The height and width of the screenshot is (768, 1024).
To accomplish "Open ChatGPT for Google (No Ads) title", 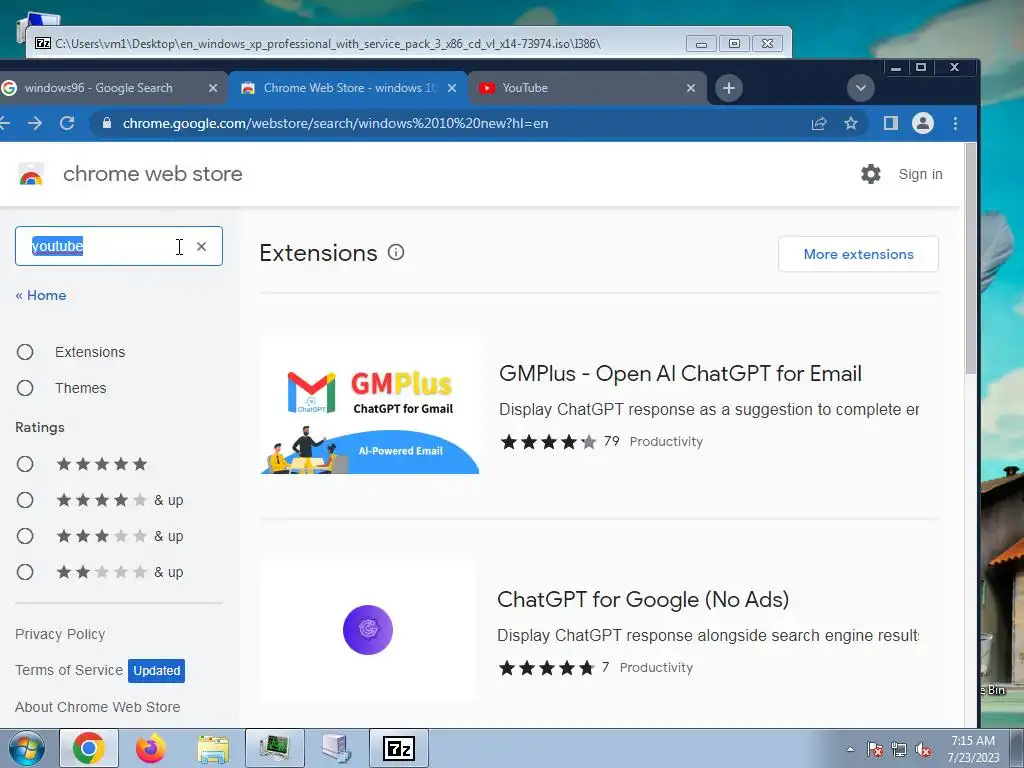I will [643, 600].
